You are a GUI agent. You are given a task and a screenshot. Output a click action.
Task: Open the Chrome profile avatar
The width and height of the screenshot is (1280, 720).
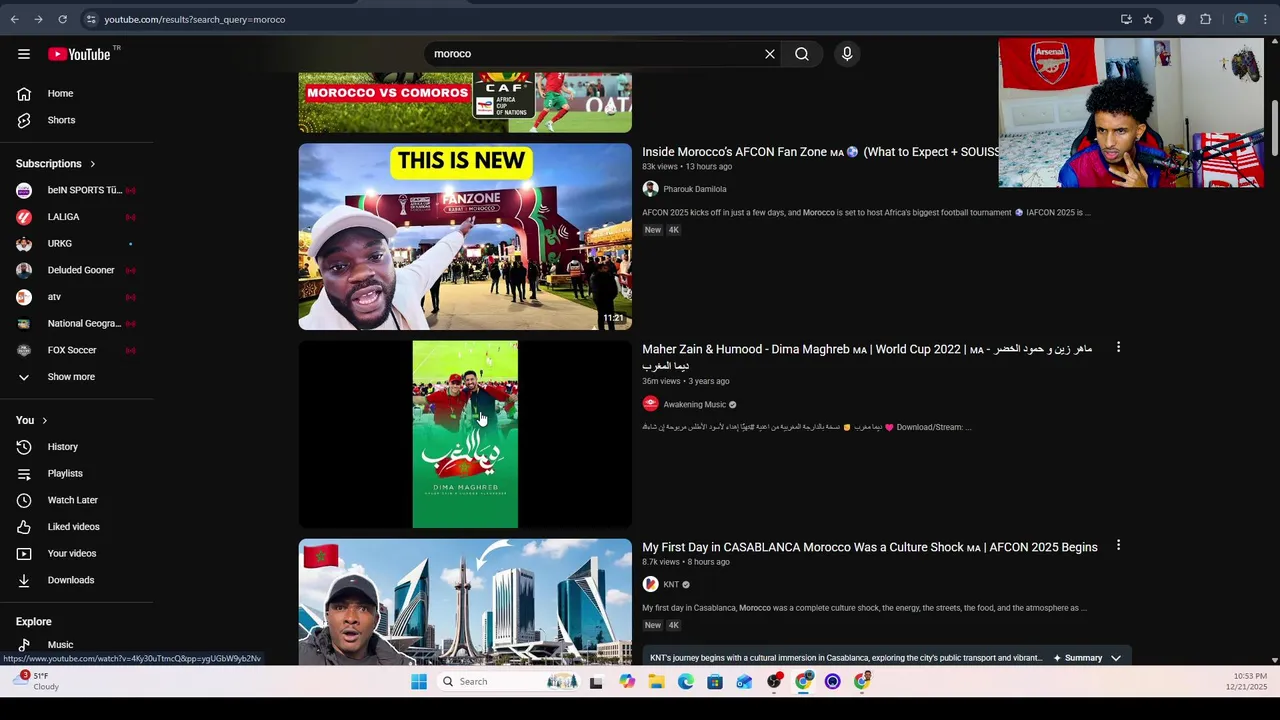coord(1241,19)
